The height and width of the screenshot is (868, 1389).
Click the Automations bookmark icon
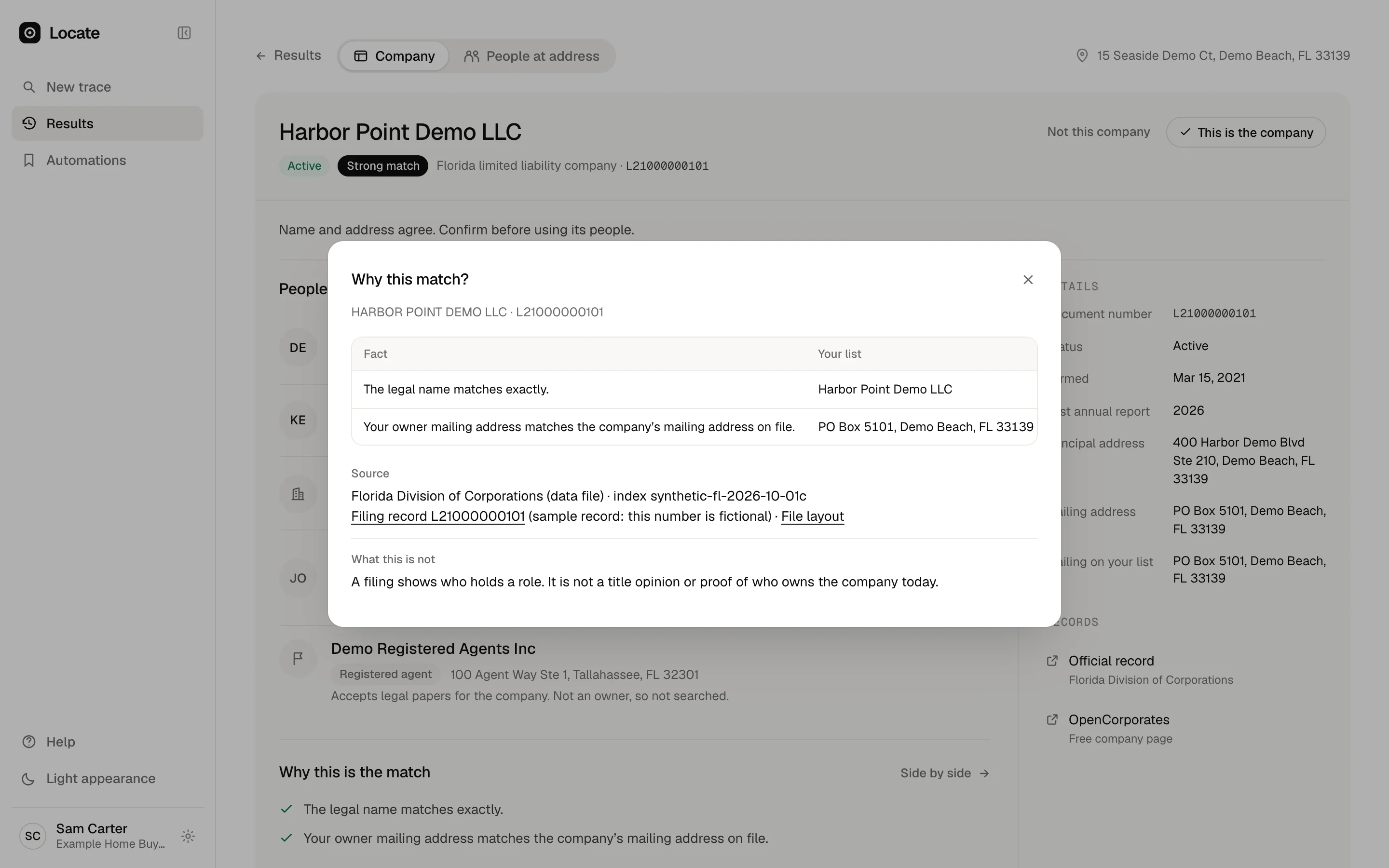coord(29,160)
